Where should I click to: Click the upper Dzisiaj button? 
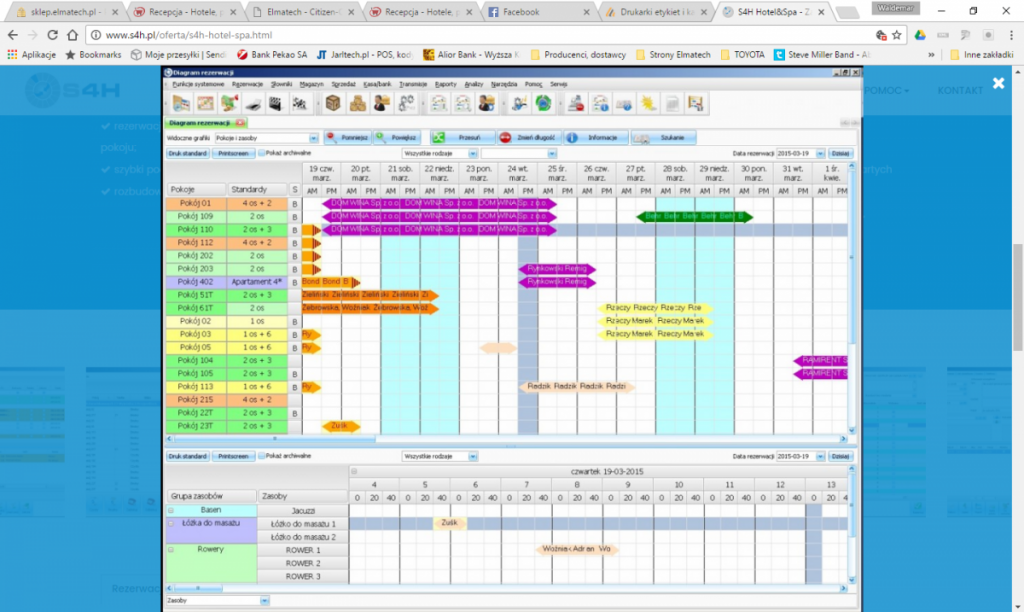[840, 154]
